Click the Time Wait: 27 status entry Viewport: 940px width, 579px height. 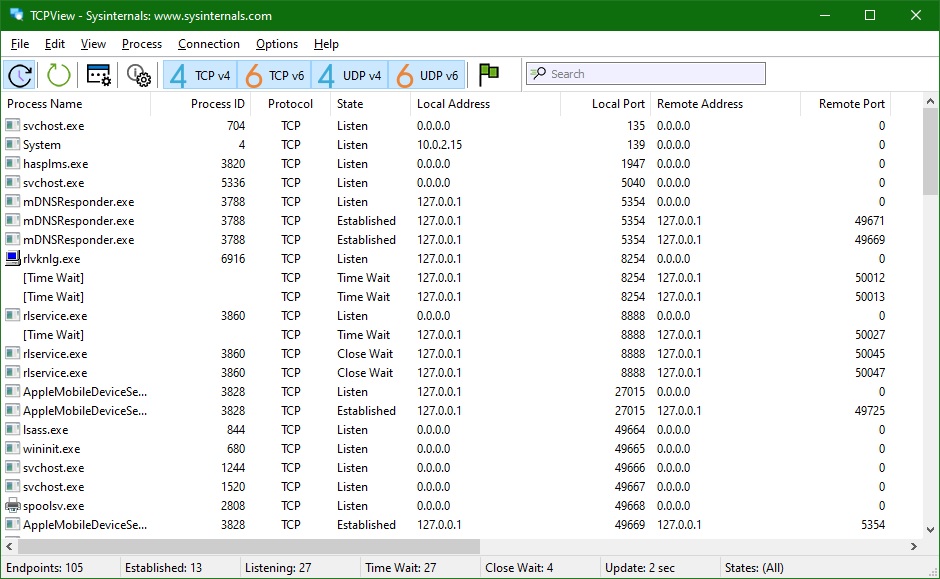coord(400,568)
